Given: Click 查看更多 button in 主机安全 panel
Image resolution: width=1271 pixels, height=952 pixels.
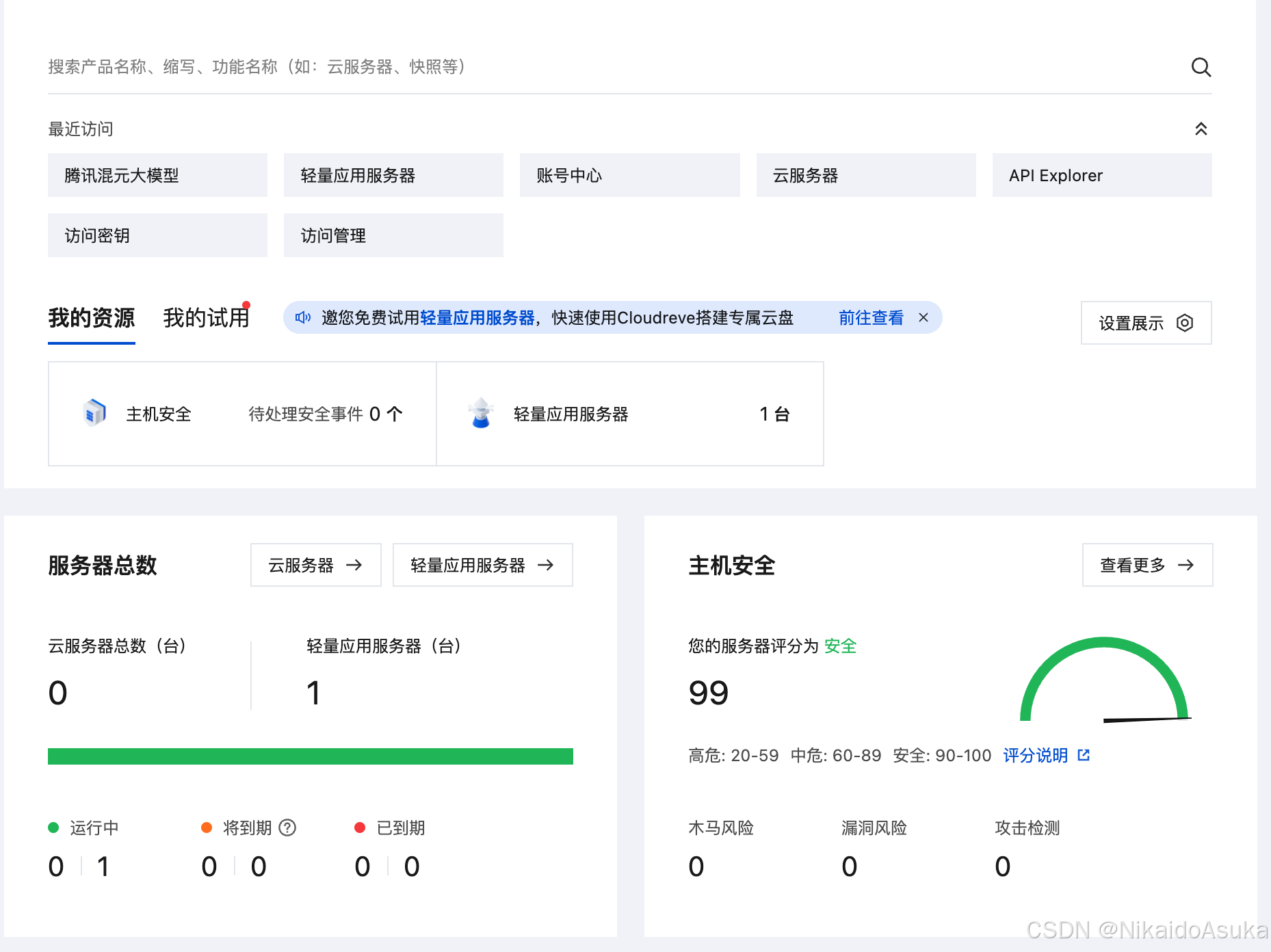Looking at the screenshot, I should pos(1147,565).
